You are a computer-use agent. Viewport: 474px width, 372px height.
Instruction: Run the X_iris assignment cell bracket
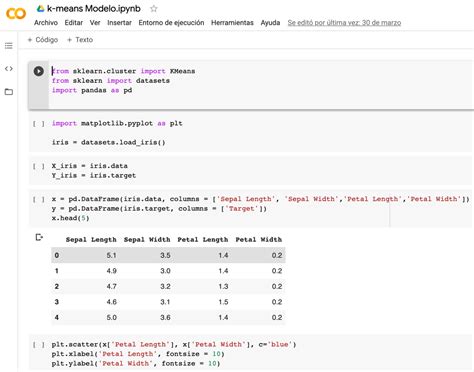[x=39, y=166]
